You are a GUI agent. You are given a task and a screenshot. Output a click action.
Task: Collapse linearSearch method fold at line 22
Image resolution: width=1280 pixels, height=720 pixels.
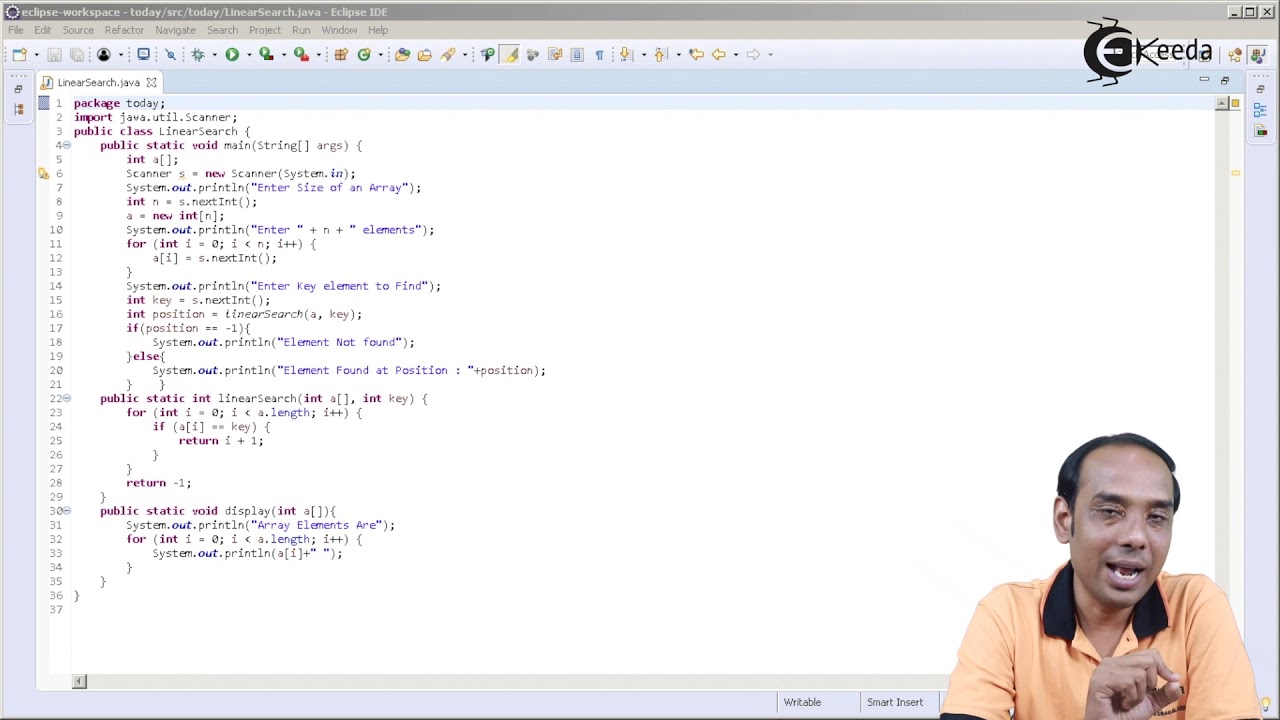[66, 399]
